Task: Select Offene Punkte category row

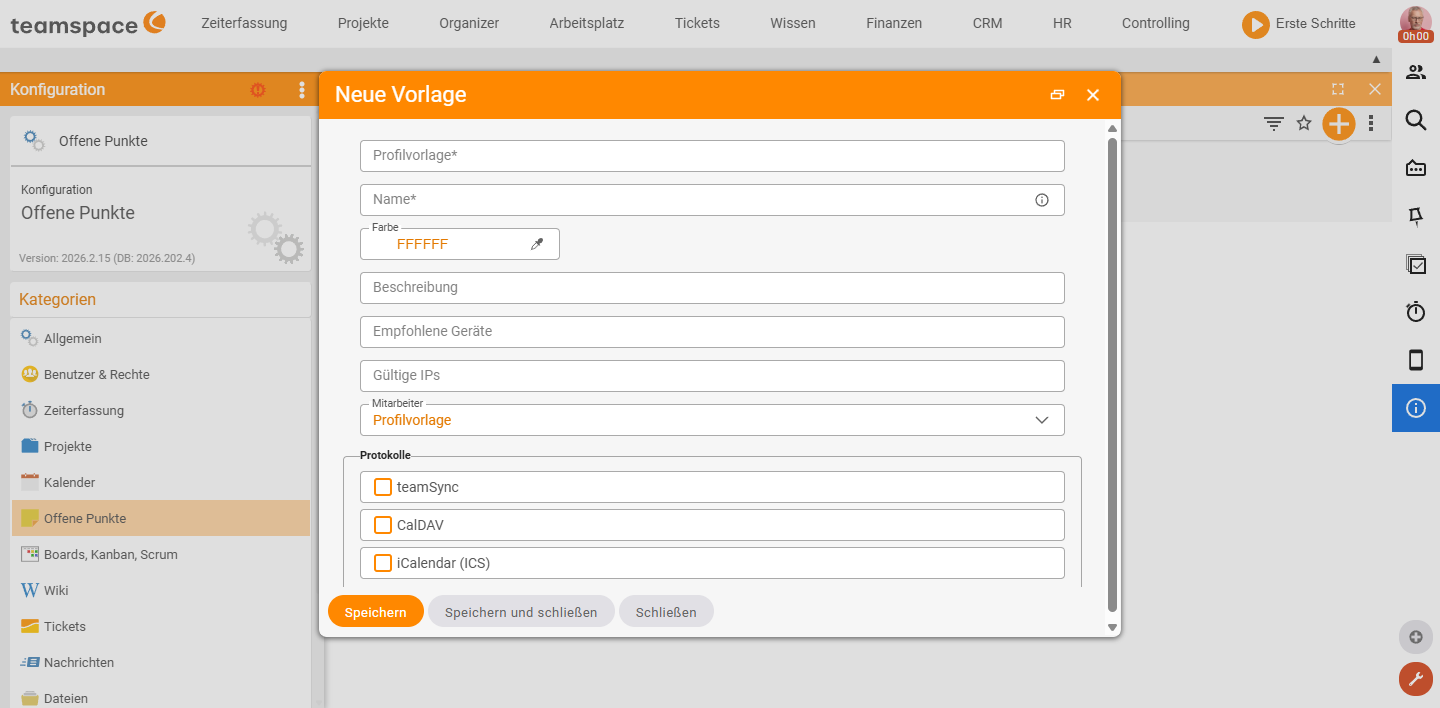Action: [x=161, y=518]
